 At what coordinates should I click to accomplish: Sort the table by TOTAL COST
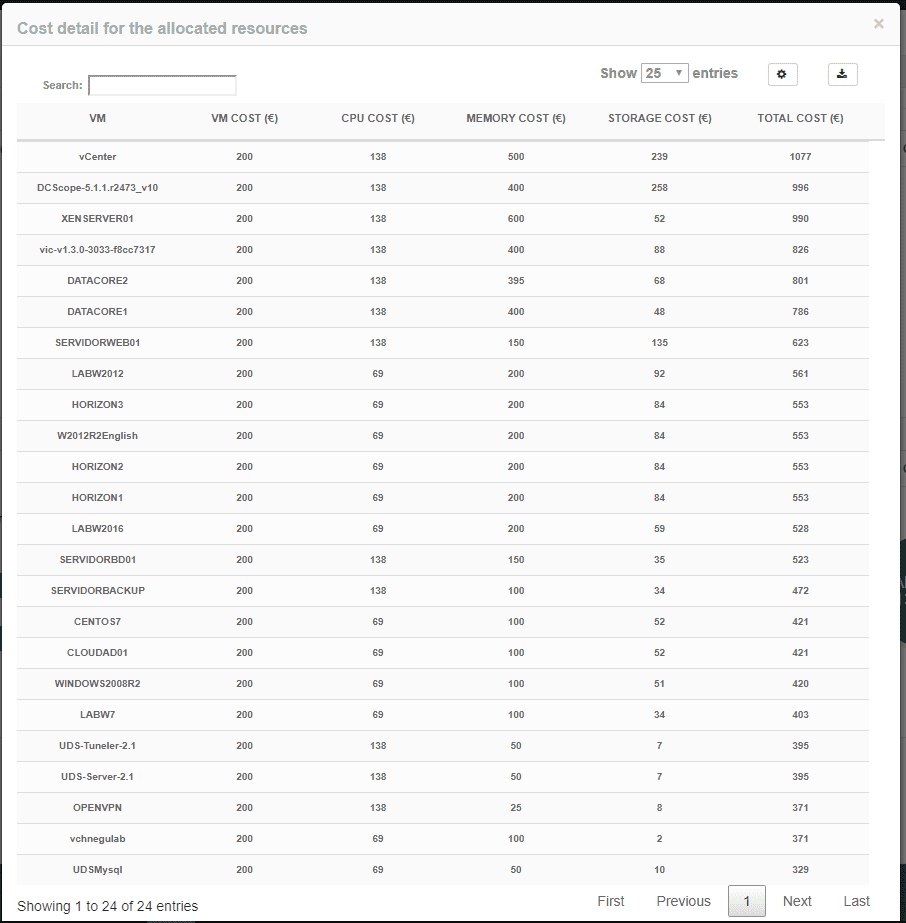(799, 118)
